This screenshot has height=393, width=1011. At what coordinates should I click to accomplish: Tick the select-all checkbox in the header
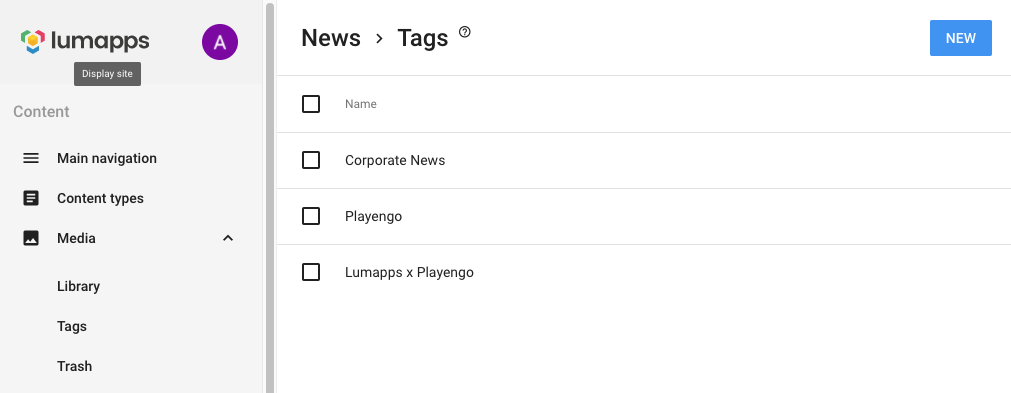click(x=311, y=104)
